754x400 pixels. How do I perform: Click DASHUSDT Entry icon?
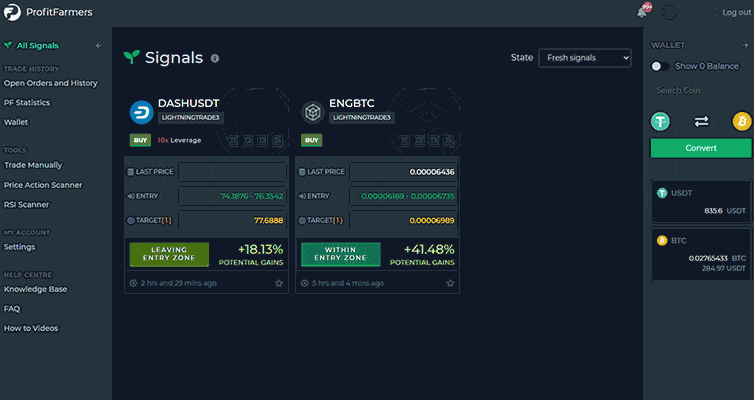tap(130, 196)
